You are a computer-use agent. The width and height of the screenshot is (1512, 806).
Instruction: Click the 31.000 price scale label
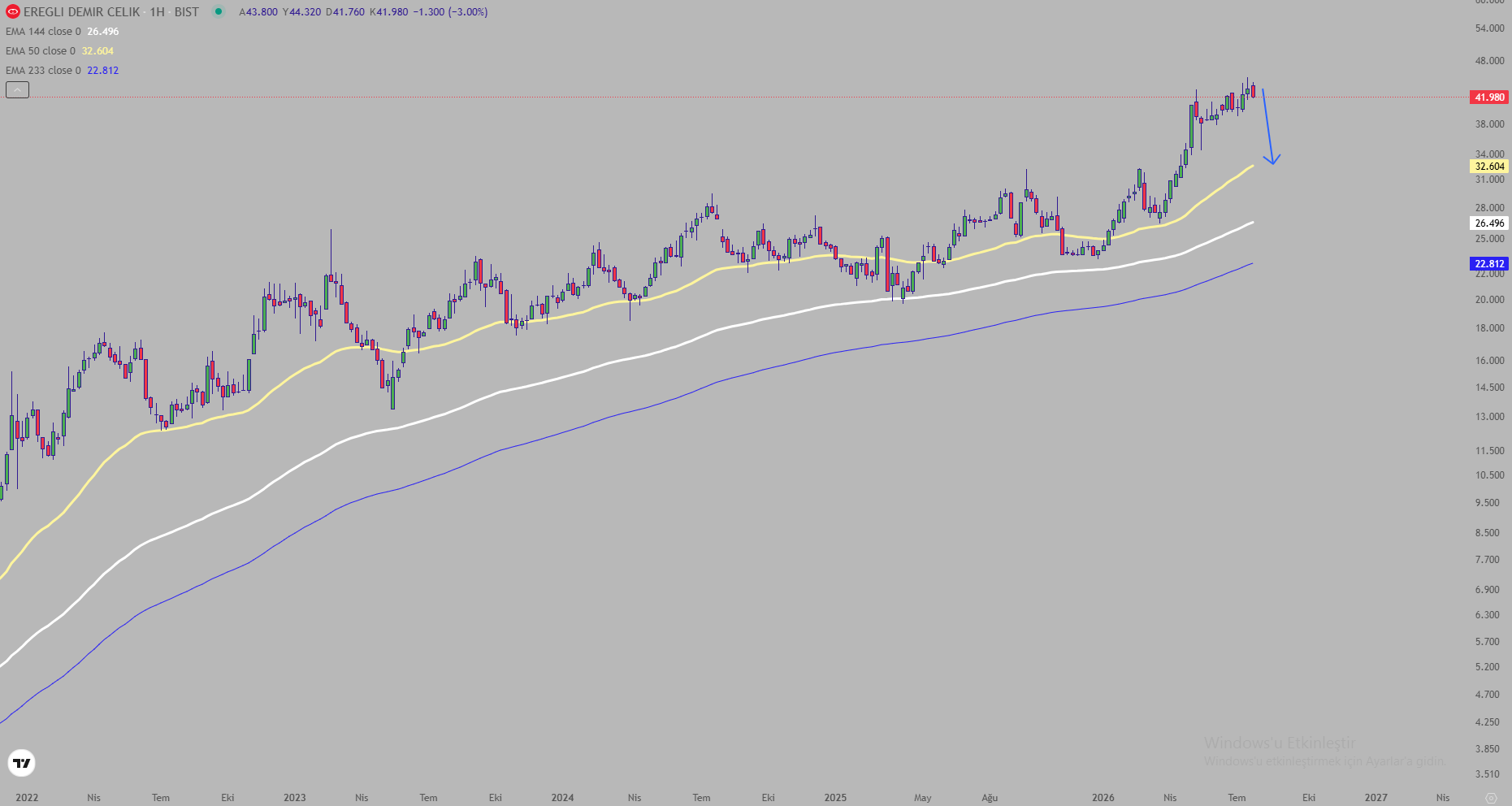point(1490,180)
